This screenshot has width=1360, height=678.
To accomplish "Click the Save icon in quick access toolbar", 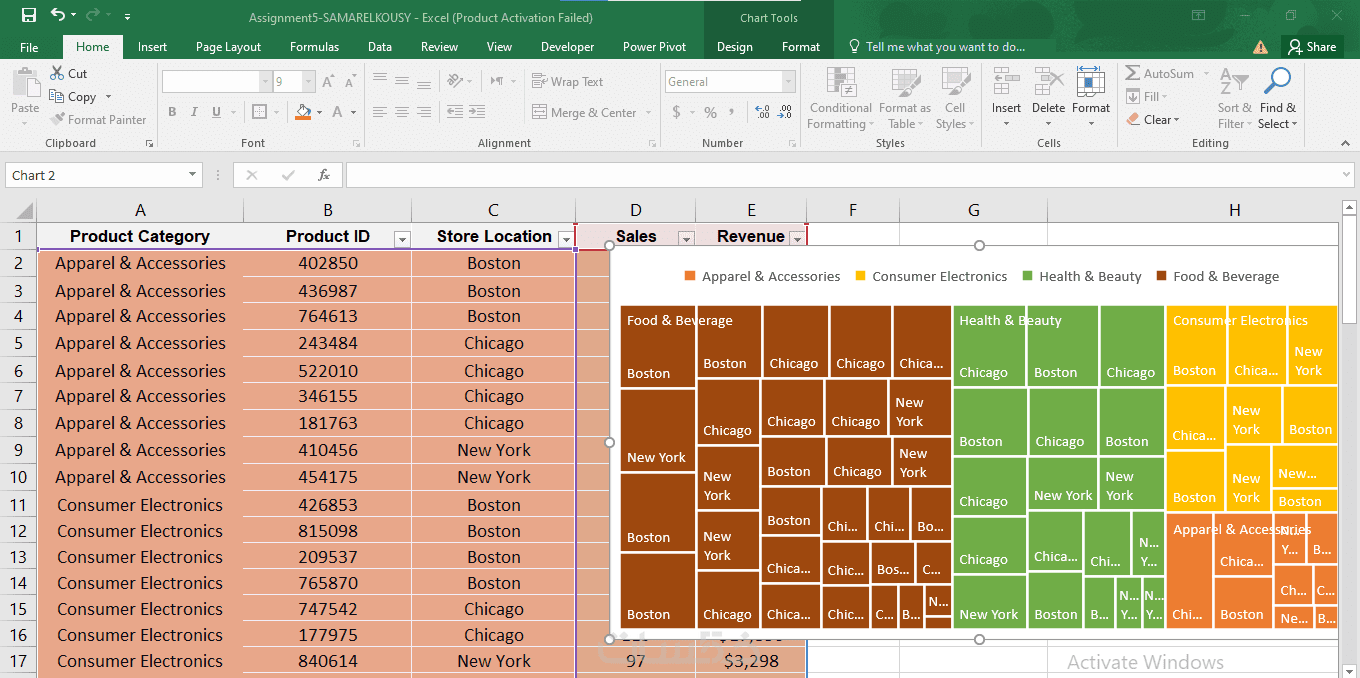I will [28, 15].
